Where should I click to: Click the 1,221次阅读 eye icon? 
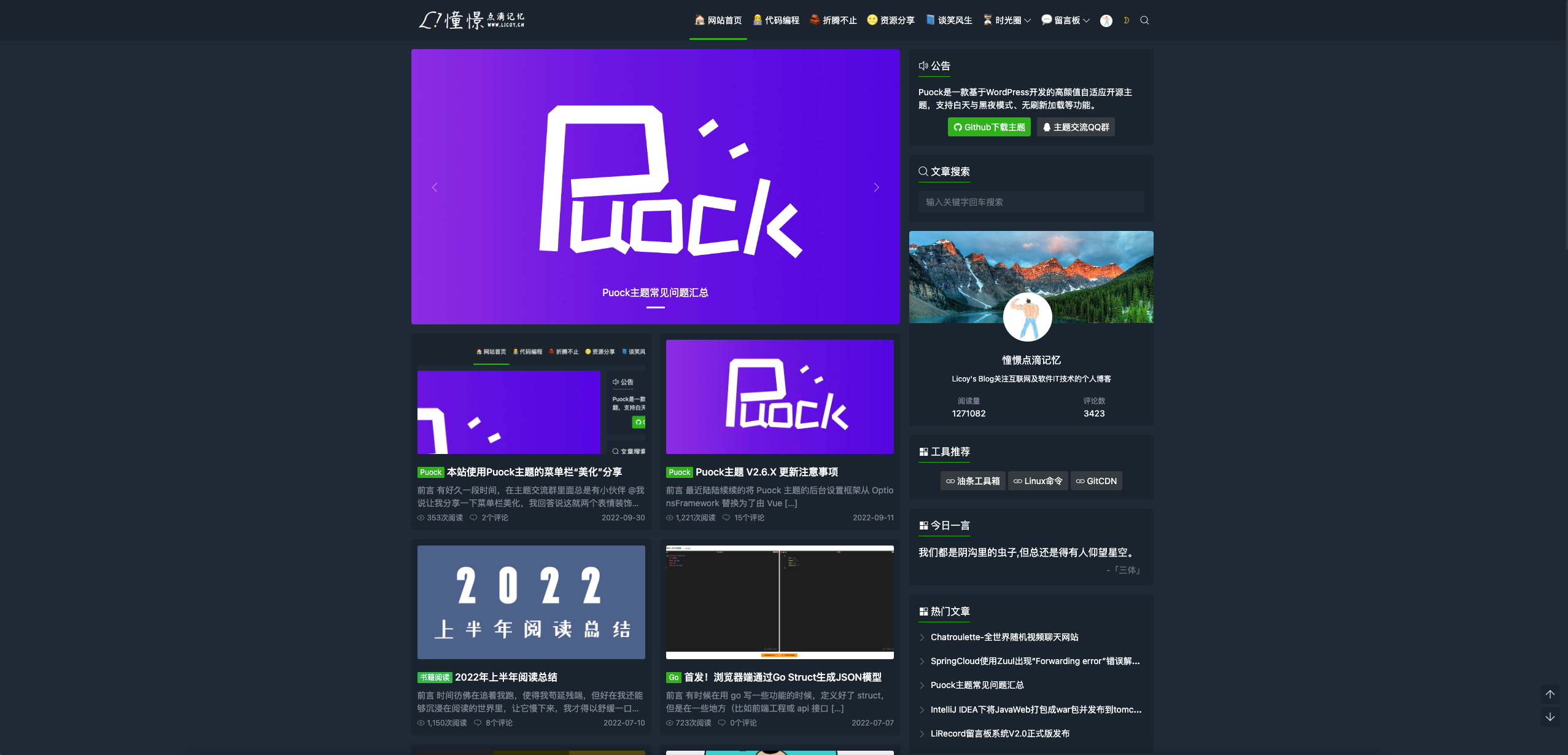(670, 518)
